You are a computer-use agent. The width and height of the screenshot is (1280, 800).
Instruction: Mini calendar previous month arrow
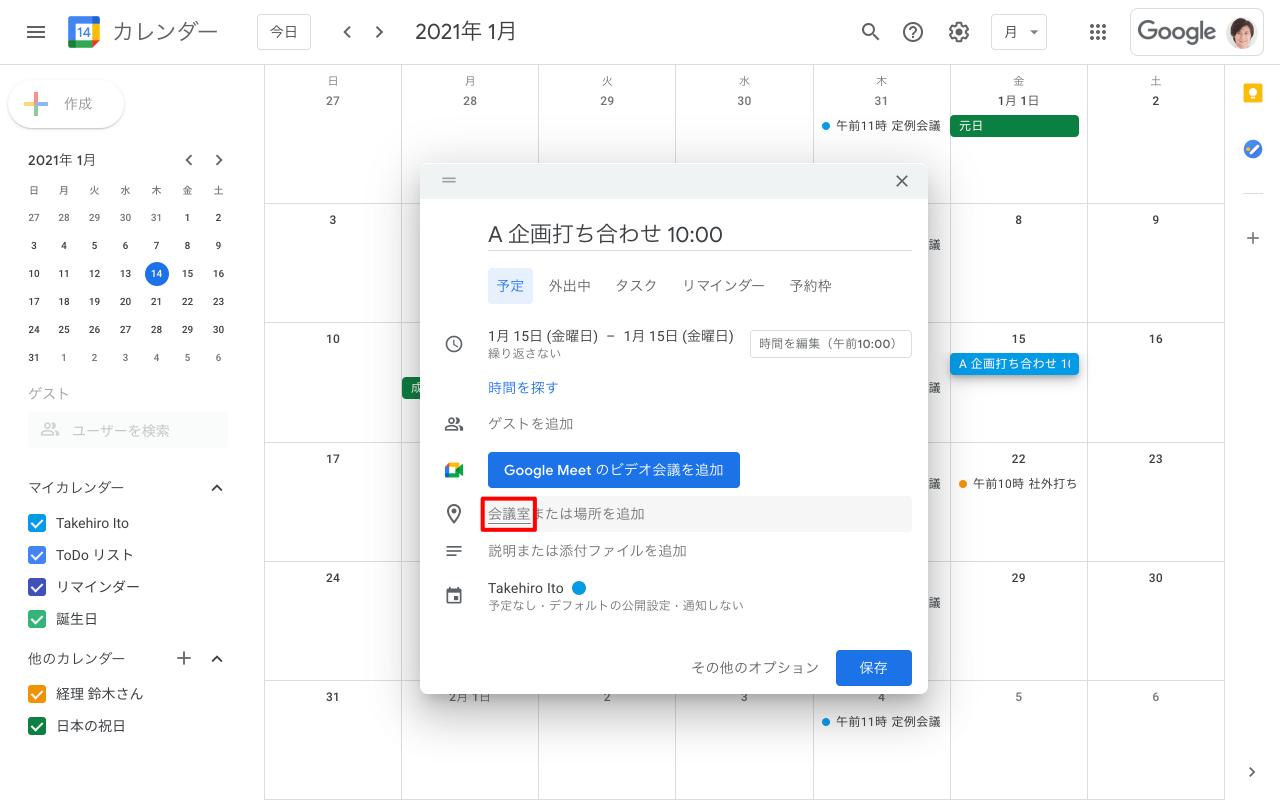[188, 160]
